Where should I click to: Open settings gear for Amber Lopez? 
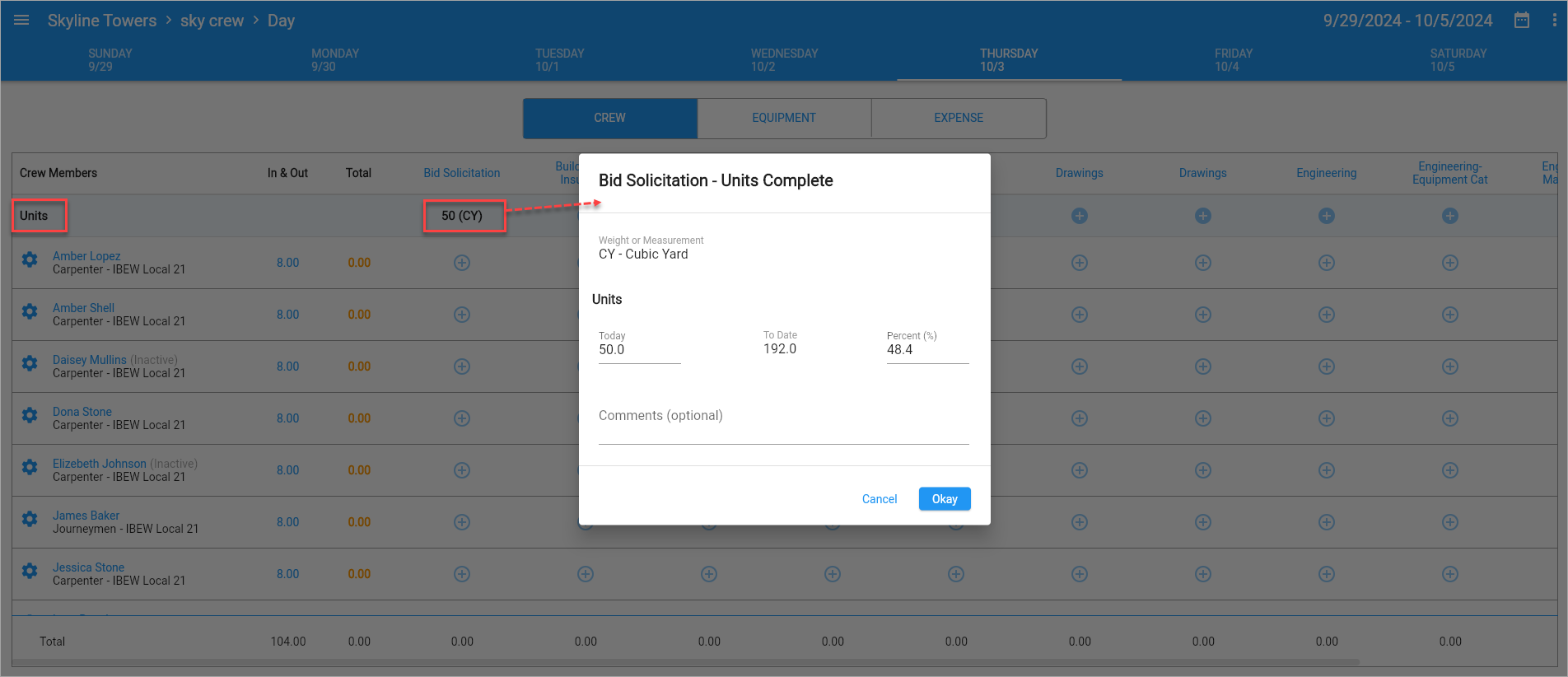tap(30, 260)
